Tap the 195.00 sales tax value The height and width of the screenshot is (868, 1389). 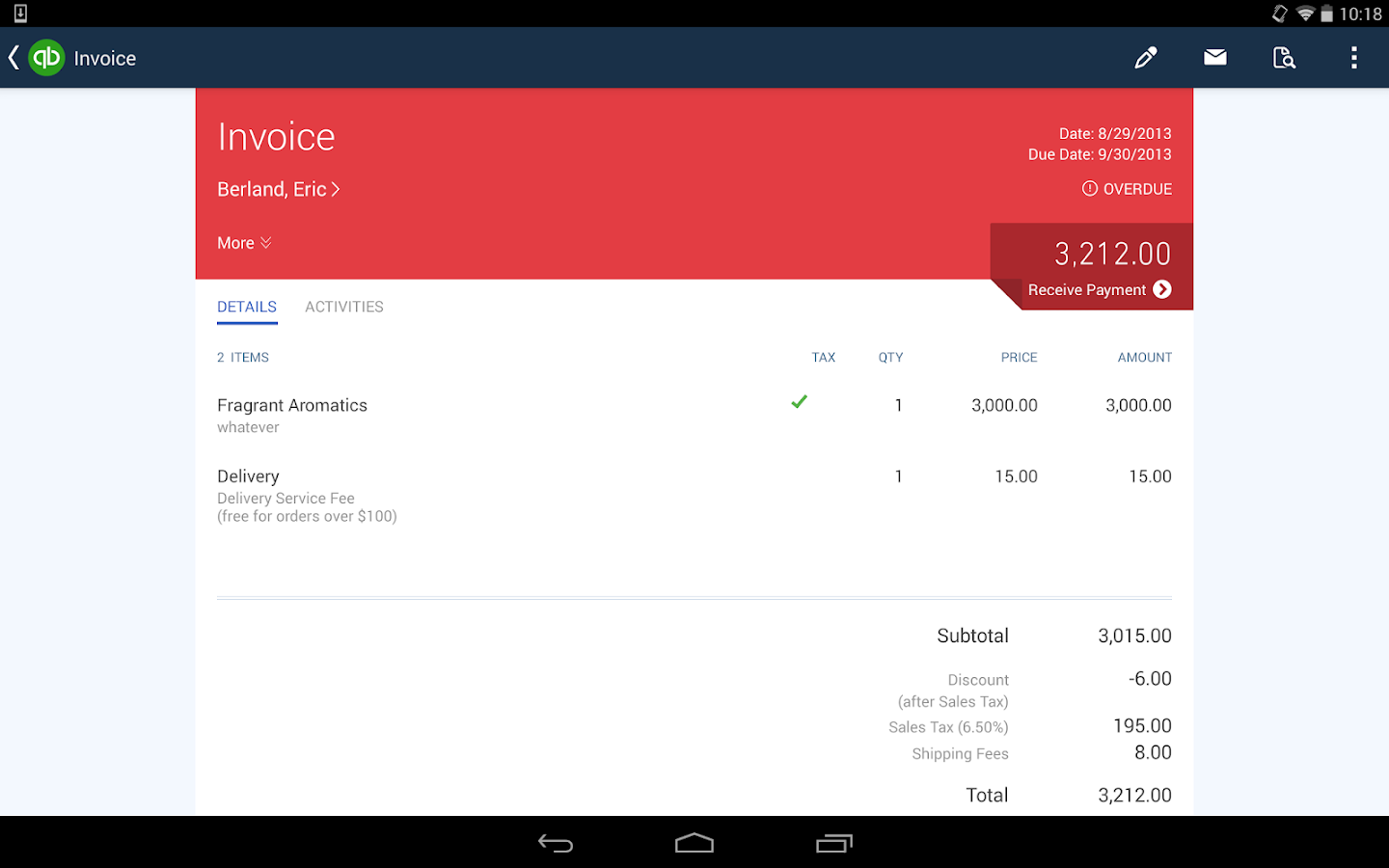1142,725
